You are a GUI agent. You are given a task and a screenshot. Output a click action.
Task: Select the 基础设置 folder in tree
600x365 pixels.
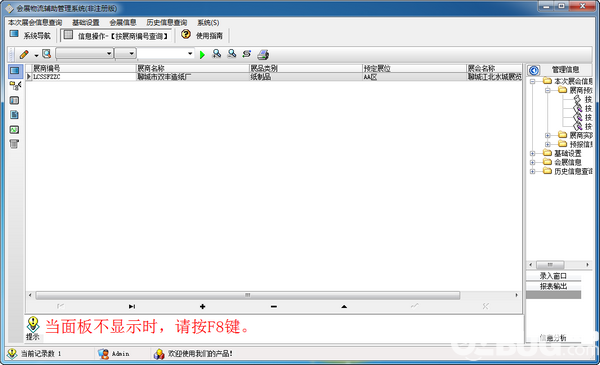tap(567, 153)
